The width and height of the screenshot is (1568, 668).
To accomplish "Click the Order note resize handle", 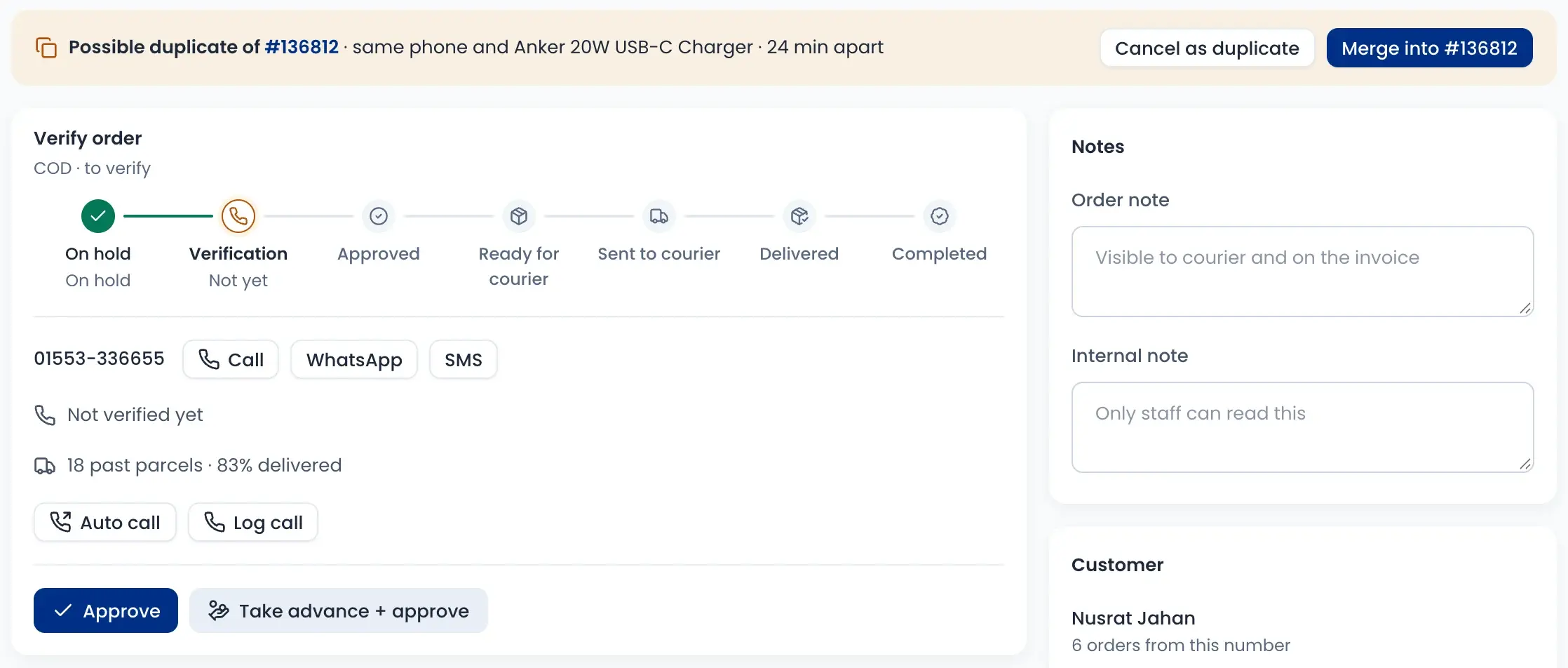I will coord(1525,308).
